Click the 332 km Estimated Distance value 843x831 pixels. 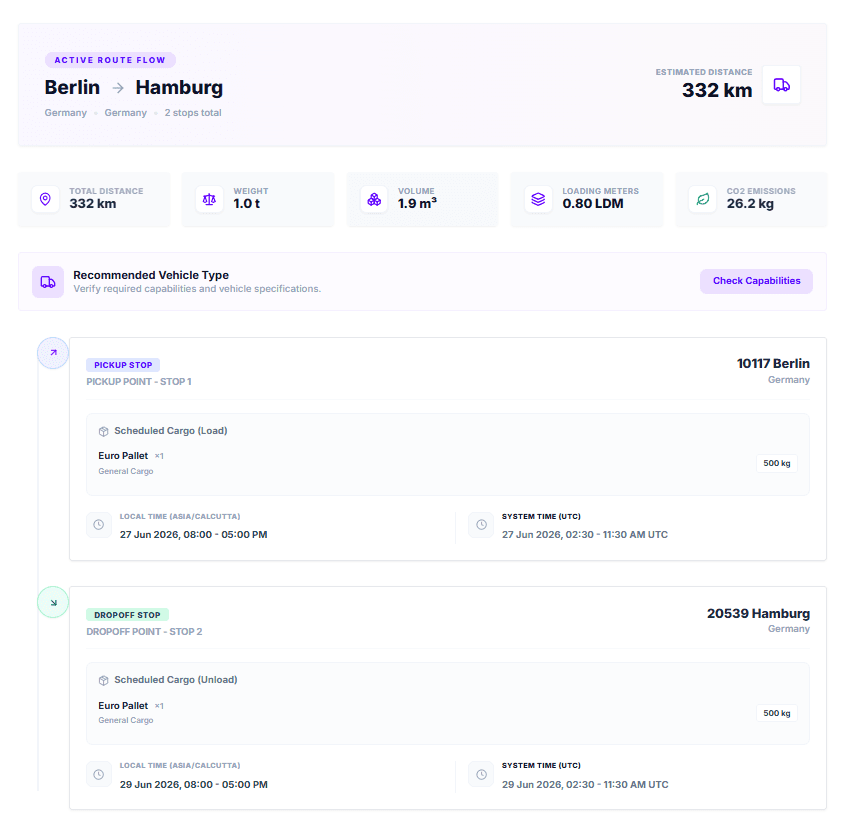click(x=717, y=90)
